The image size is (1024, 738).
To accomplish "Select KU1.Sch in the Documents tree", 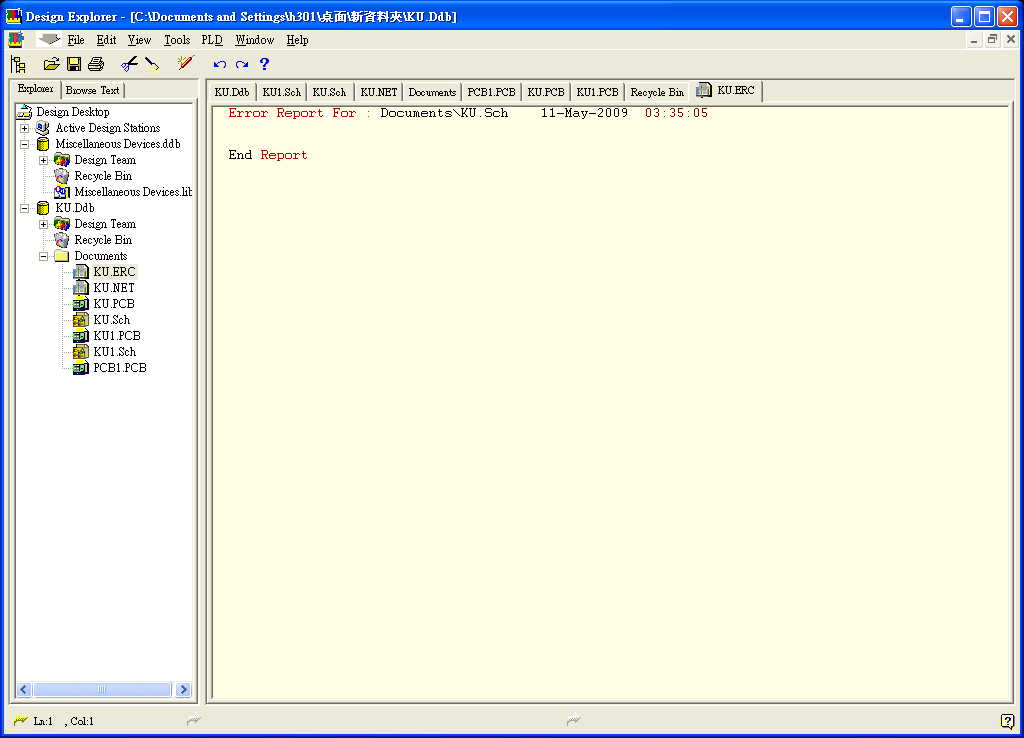I will [114, 352].
